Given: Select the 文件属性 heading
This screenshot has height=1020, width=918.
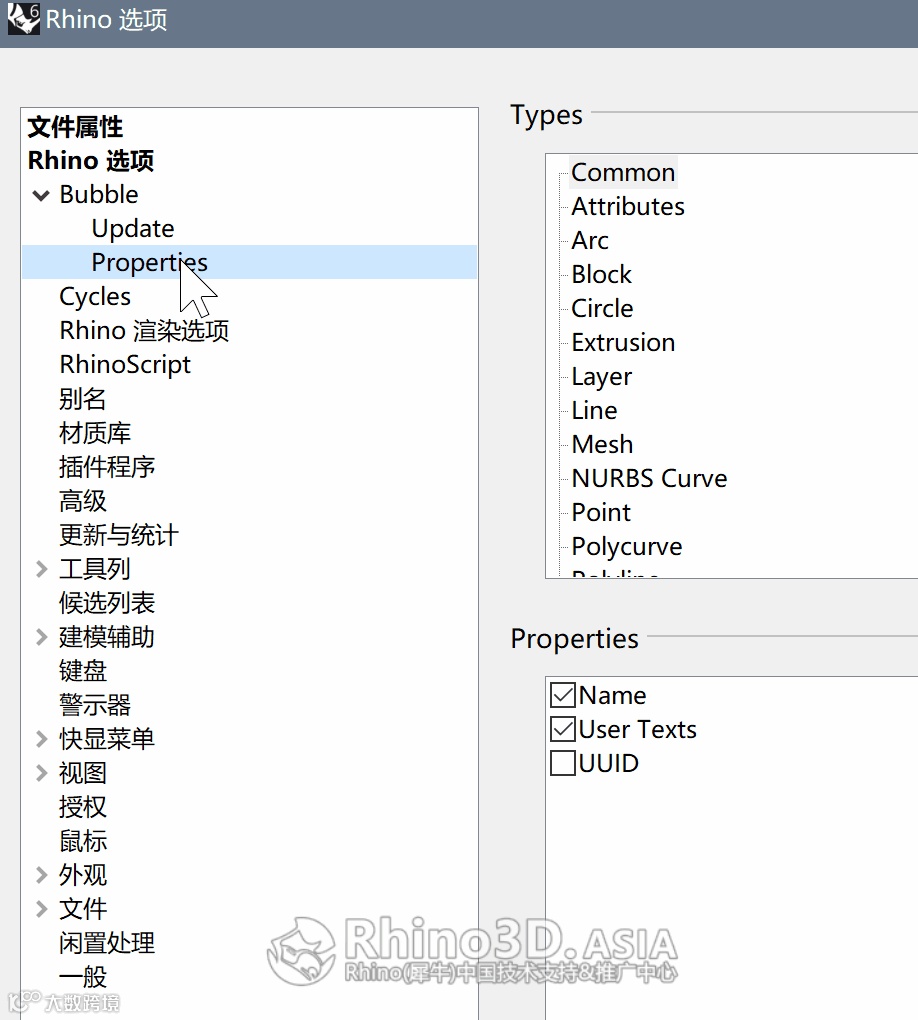Looking at the screenshot, I should [75, 127].
